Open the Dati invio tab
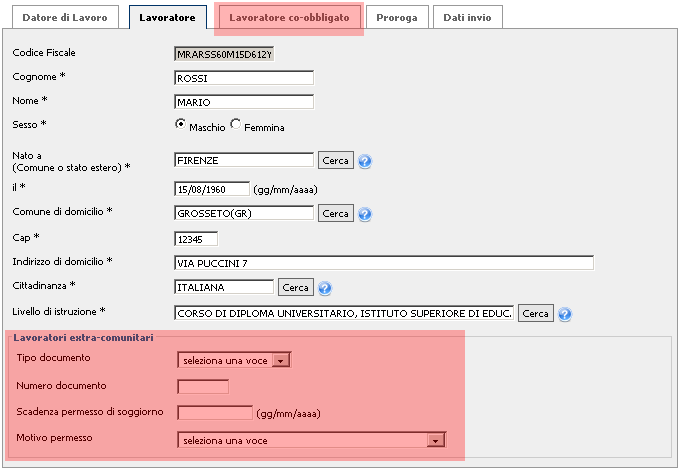Image resolution: width=679 pixels, height=470 pixels. tap(468, 17)
